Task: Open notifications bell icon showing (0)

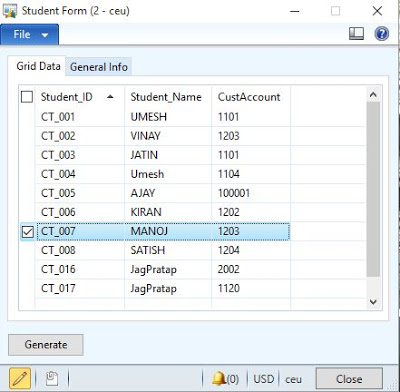Action: pos(225,379)
